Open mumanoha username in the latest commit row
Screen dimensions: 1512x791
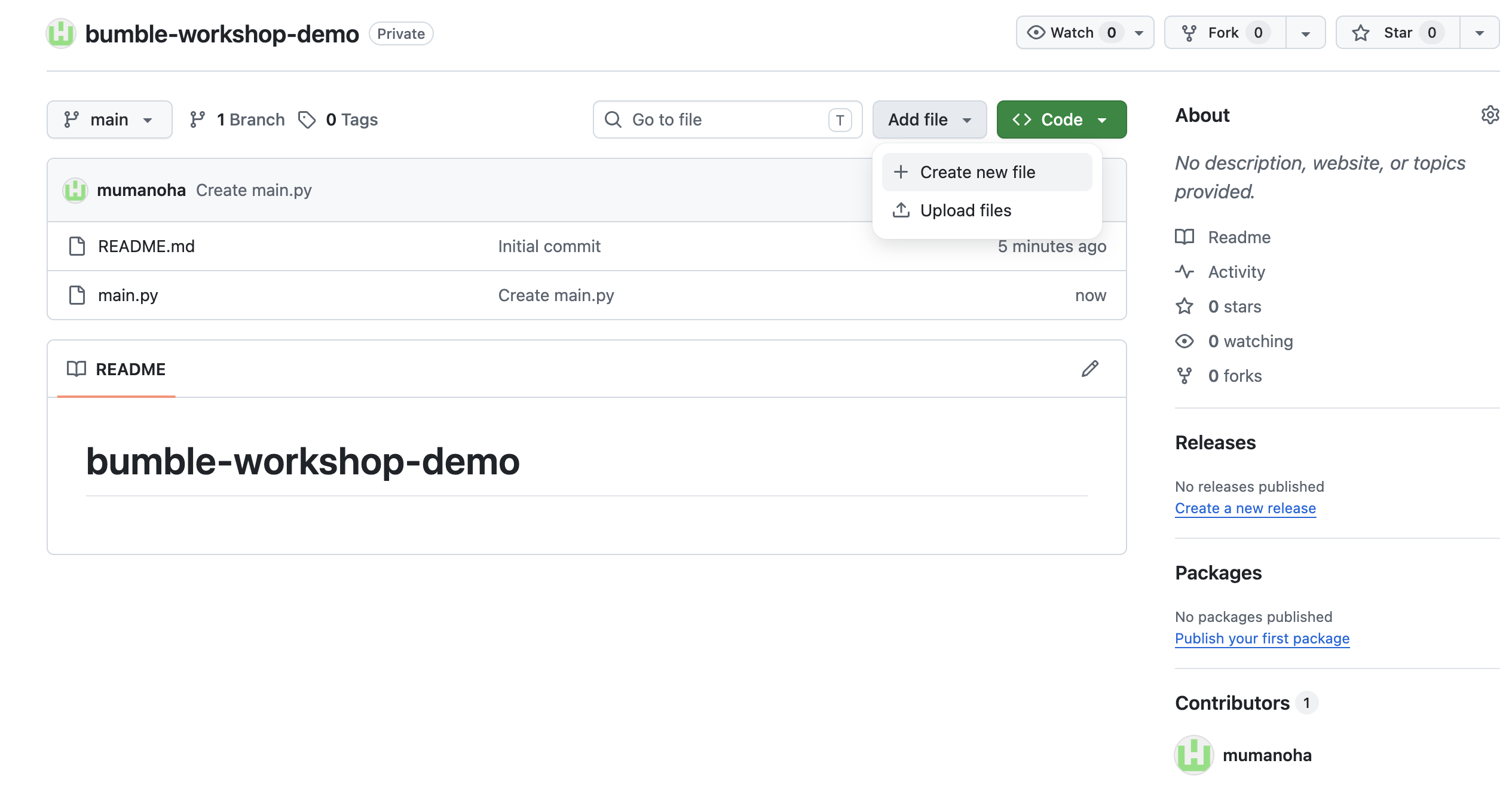(141, 190)
